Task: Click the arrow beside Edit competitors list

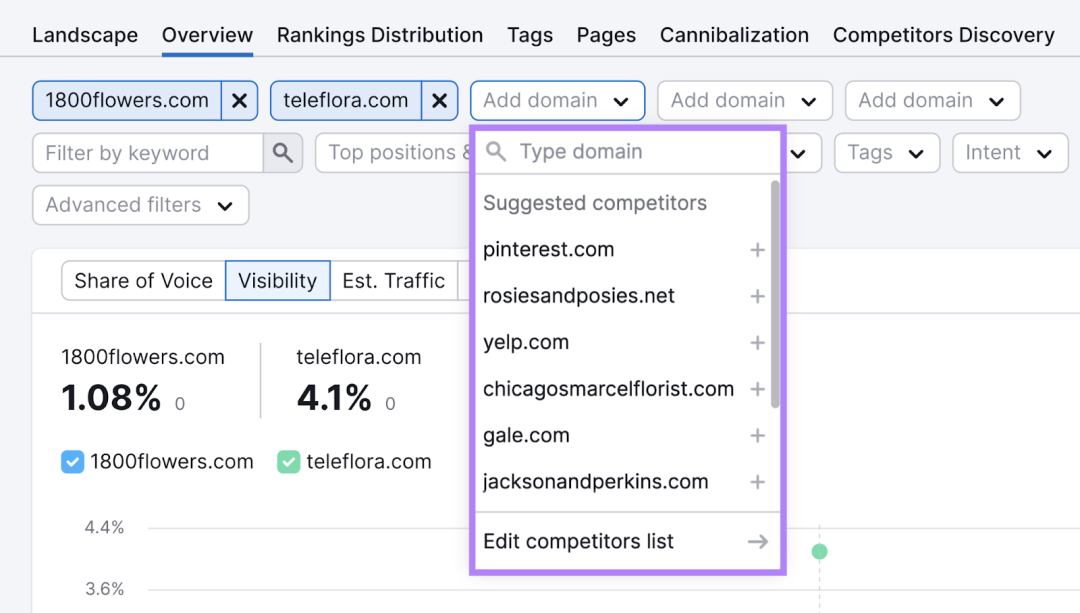Action: pos(758,541)
